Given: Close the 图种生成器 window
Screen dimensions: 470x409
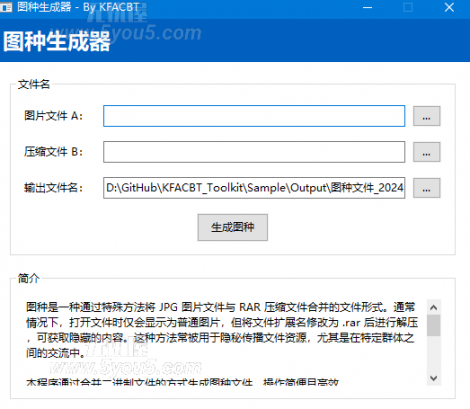Looking at the screenshot, I should pos(449,7).
